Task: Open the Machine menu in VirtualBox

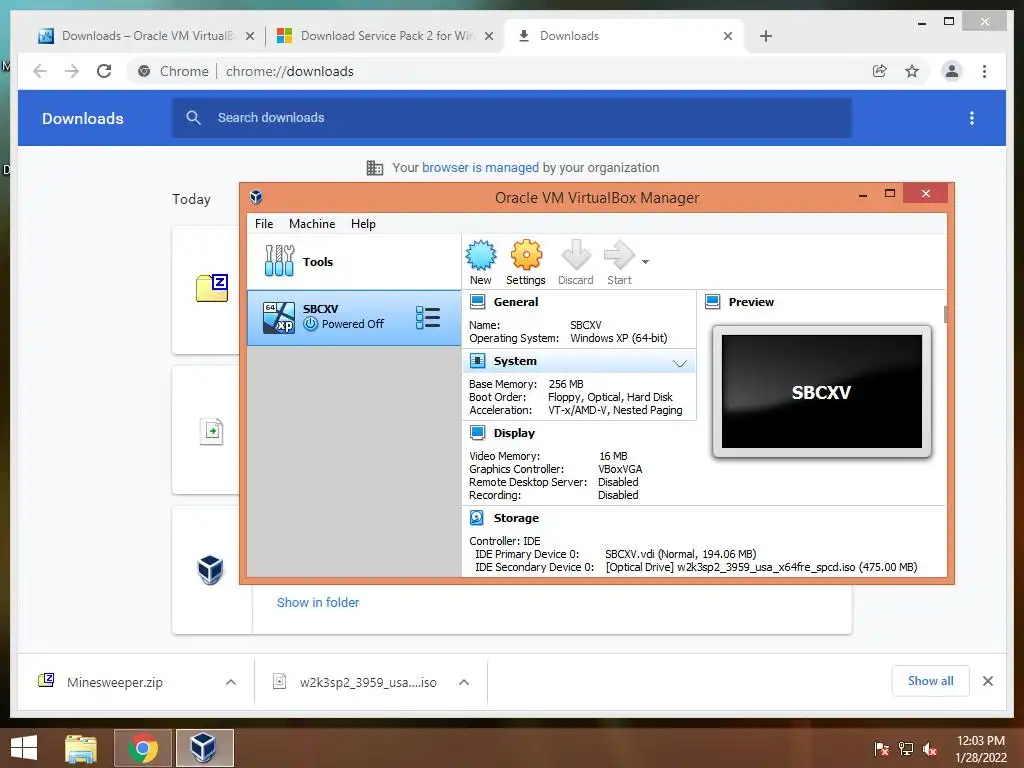Action: pos(312,223)
